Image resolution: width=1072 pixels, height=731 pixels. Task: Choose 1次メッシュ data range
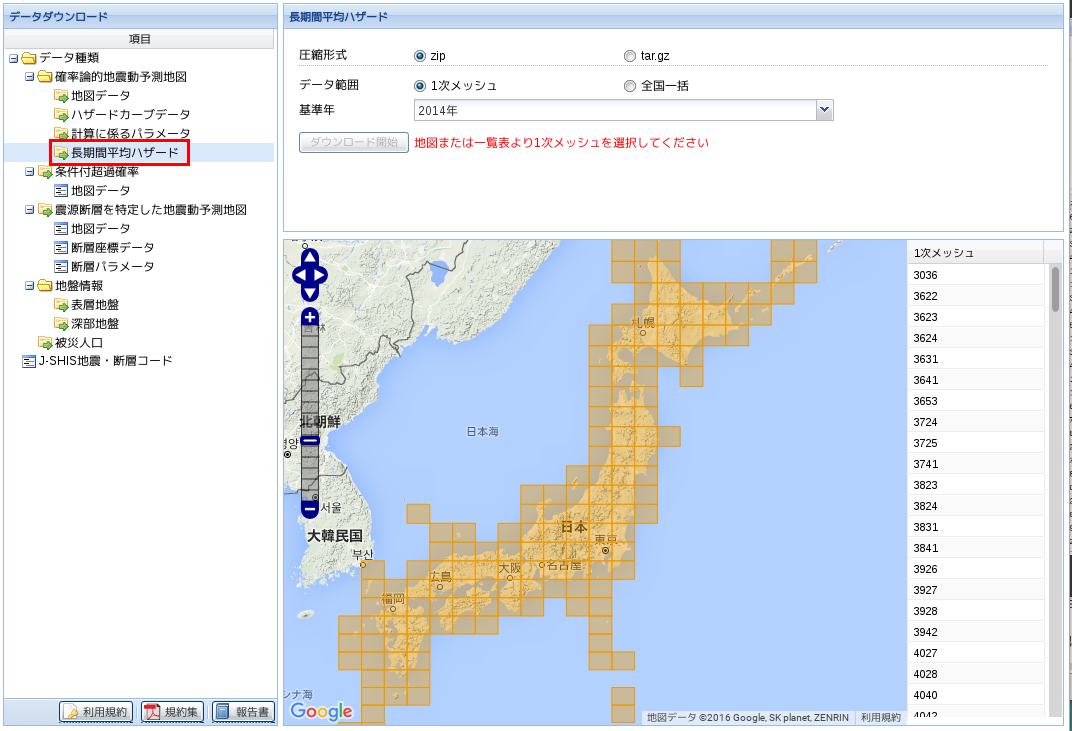point(420,86)
